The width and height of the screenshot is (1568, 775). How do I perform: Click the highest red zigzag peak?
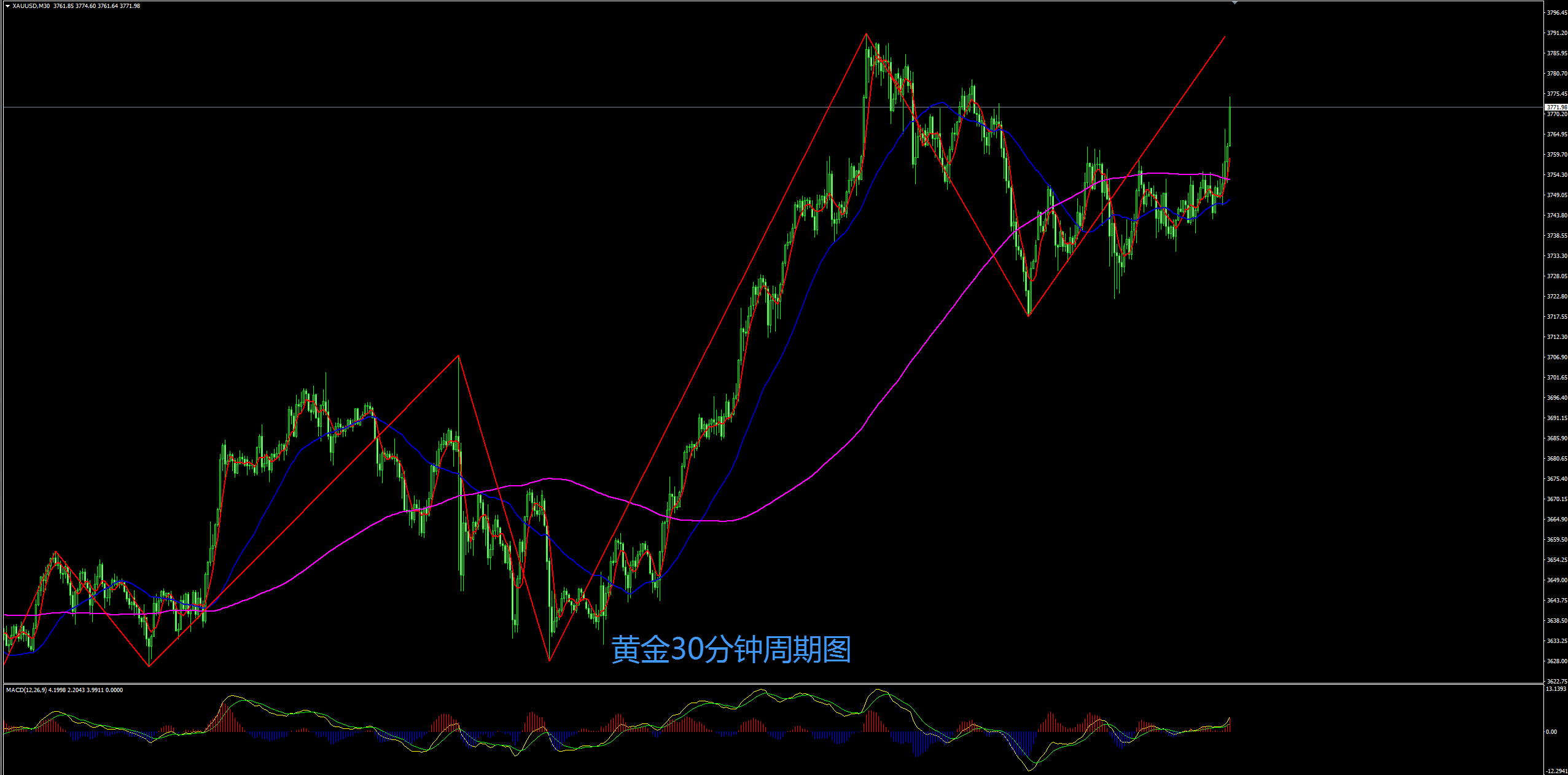click(x=866, y=34)
